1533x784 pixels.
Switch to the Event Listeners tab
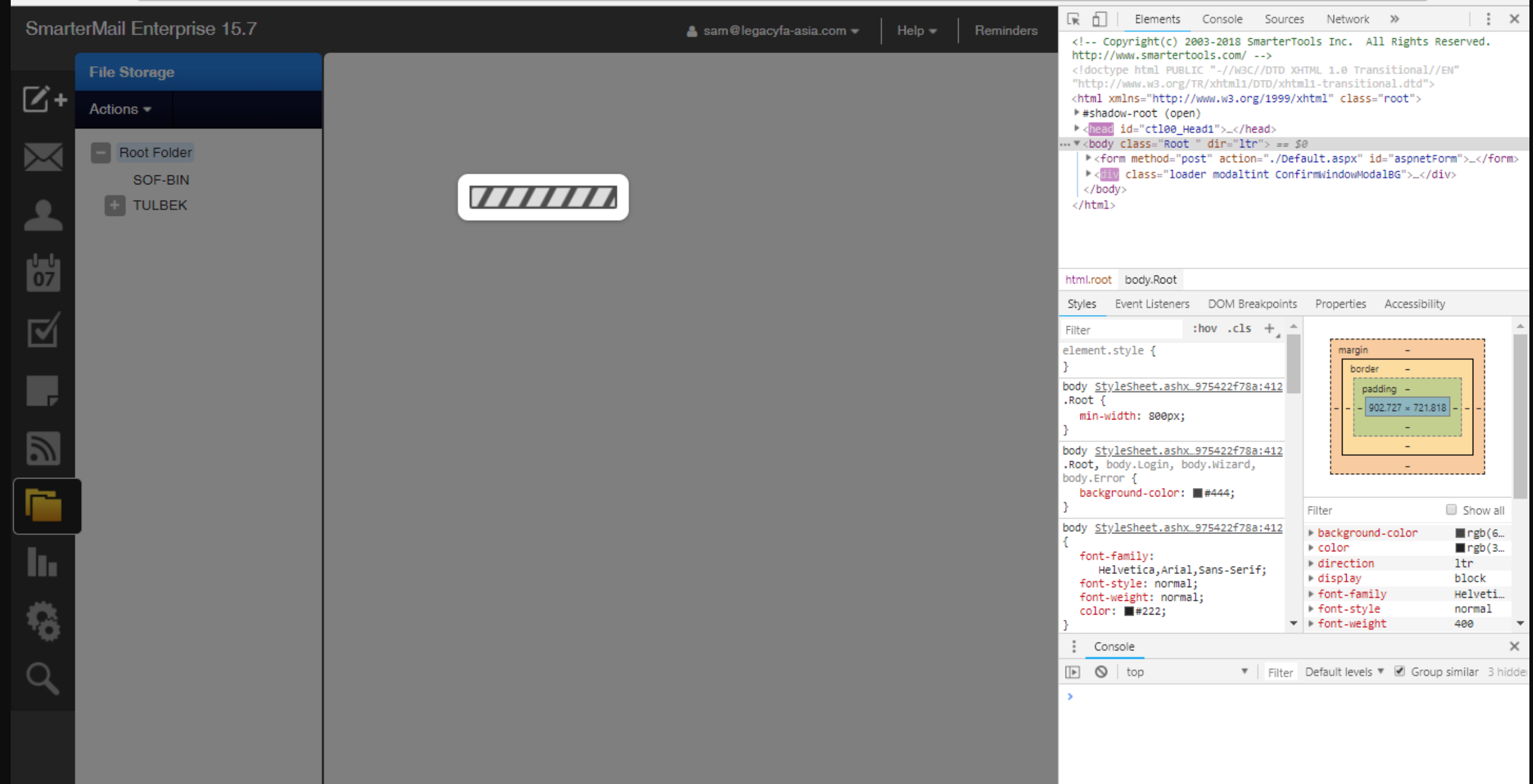[x=1152, y=304]
